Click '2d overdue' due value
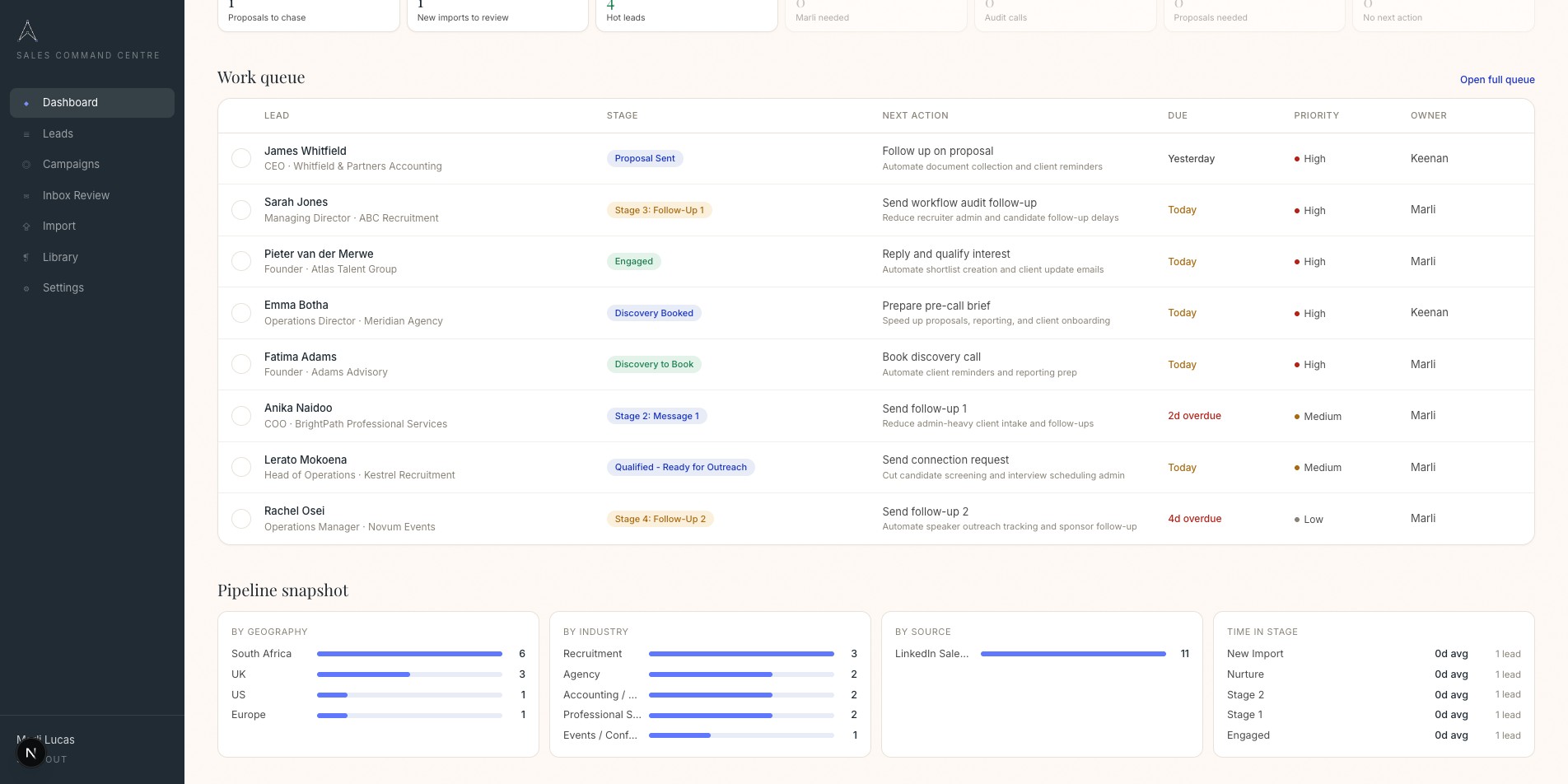1568x784 pixels. [x=1194, y=416]
